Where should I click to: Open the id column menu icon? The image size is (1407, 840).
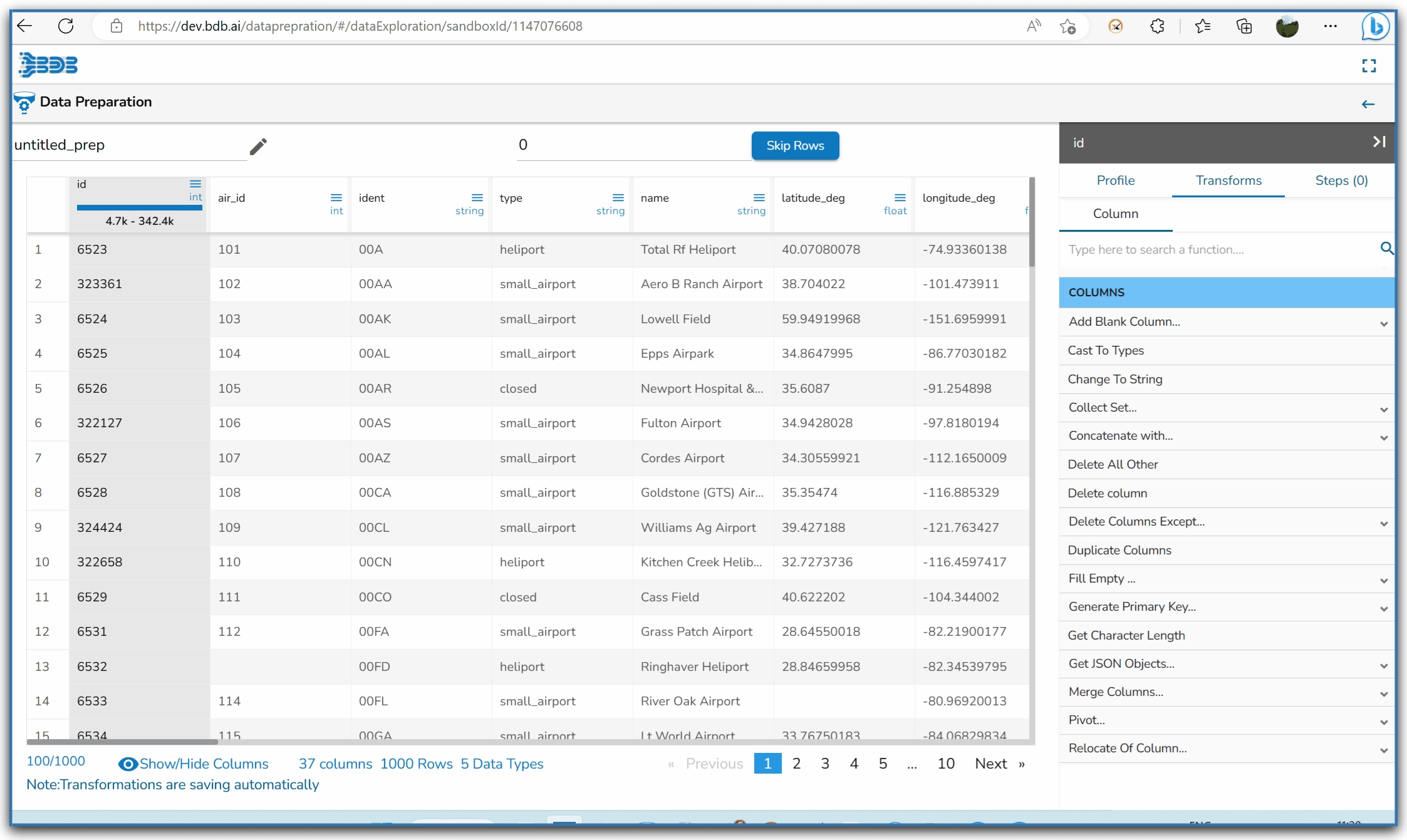pyautogui.click(x=195, y=184)
